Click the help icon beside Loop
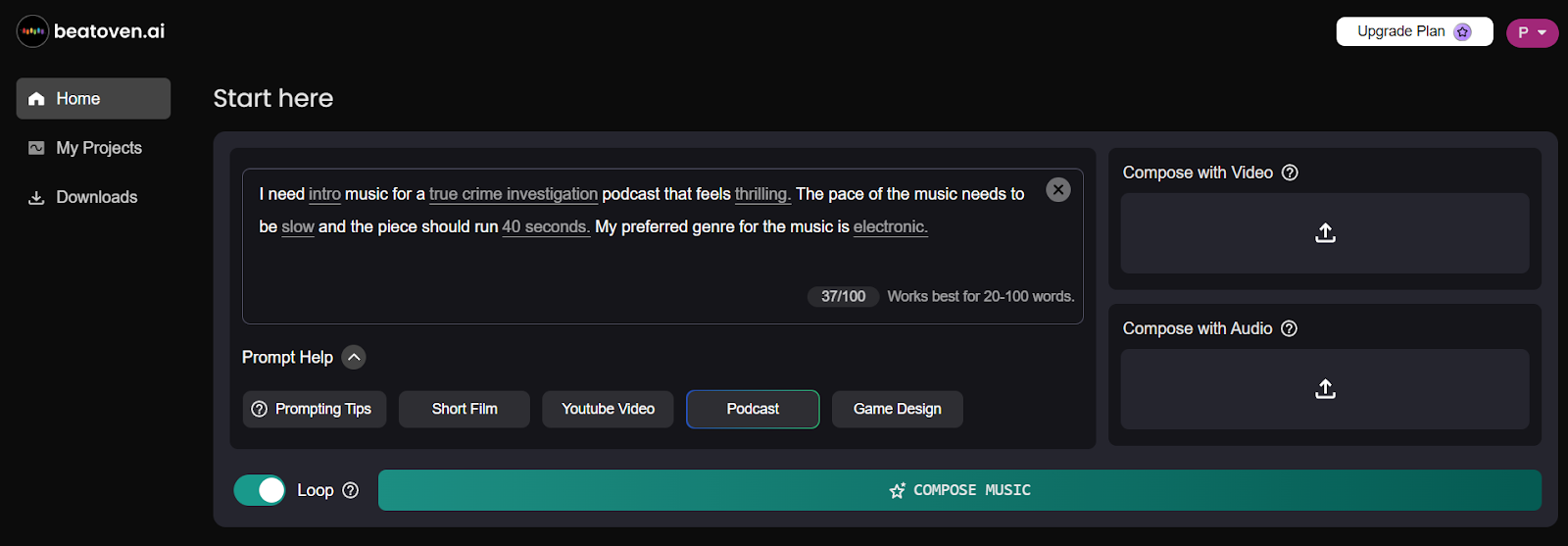The width and height of the screenshot is (1568, 546). pos(351,490)
